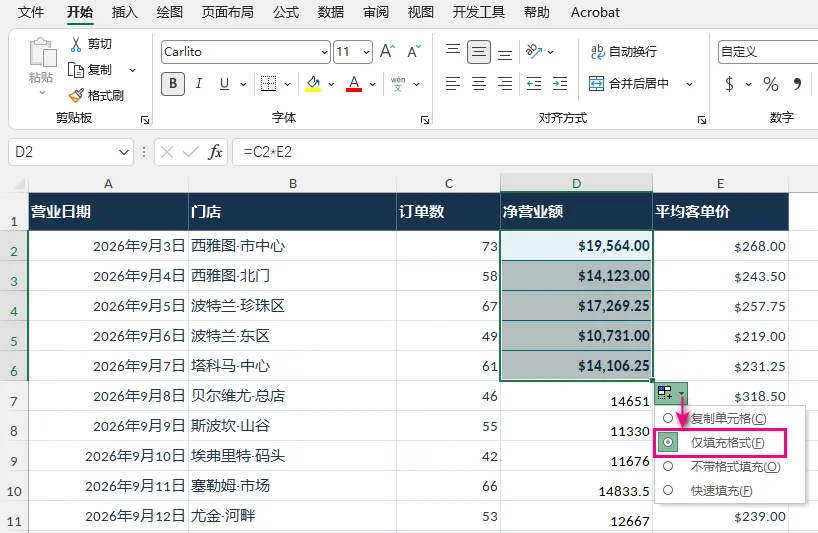The width and height of the screenshot is (818, 533).
Task: Cancel formula entry with X icon
Action: coord(167,152)
